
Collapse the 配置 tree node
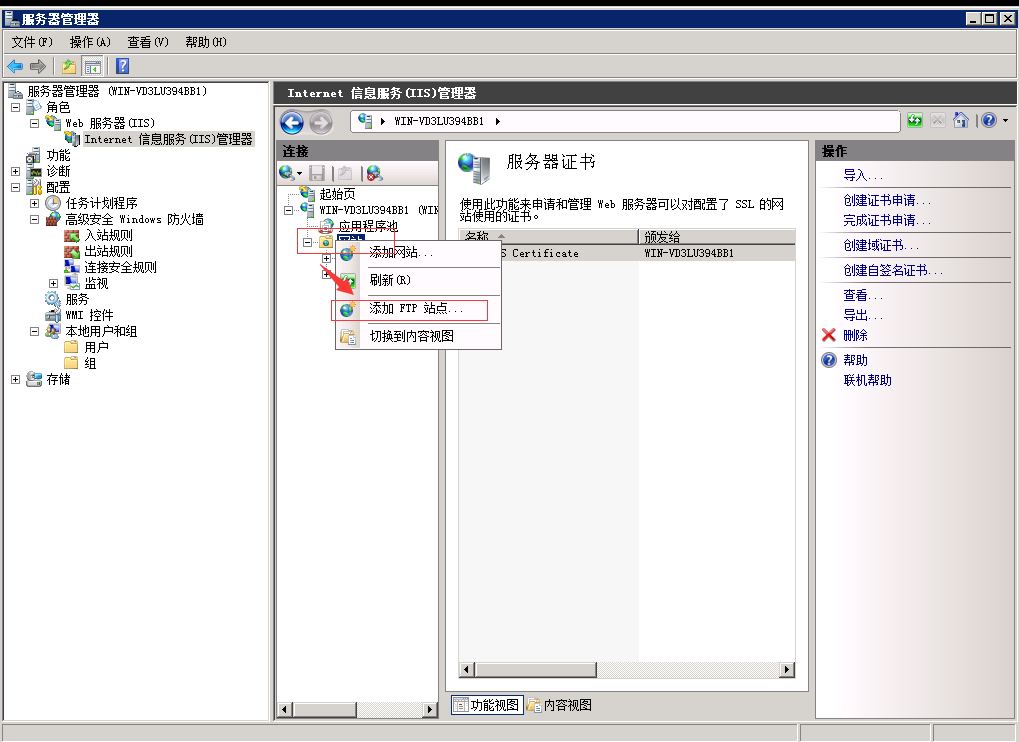tap(16, 187)
